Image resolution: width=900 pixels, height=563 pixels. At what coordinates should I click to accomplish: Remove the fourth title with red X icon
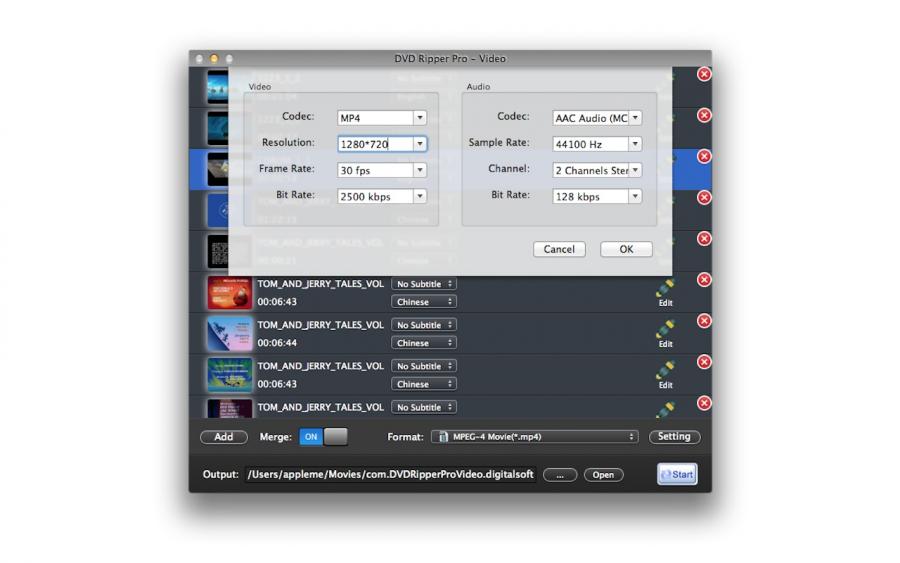coord(704,197)
